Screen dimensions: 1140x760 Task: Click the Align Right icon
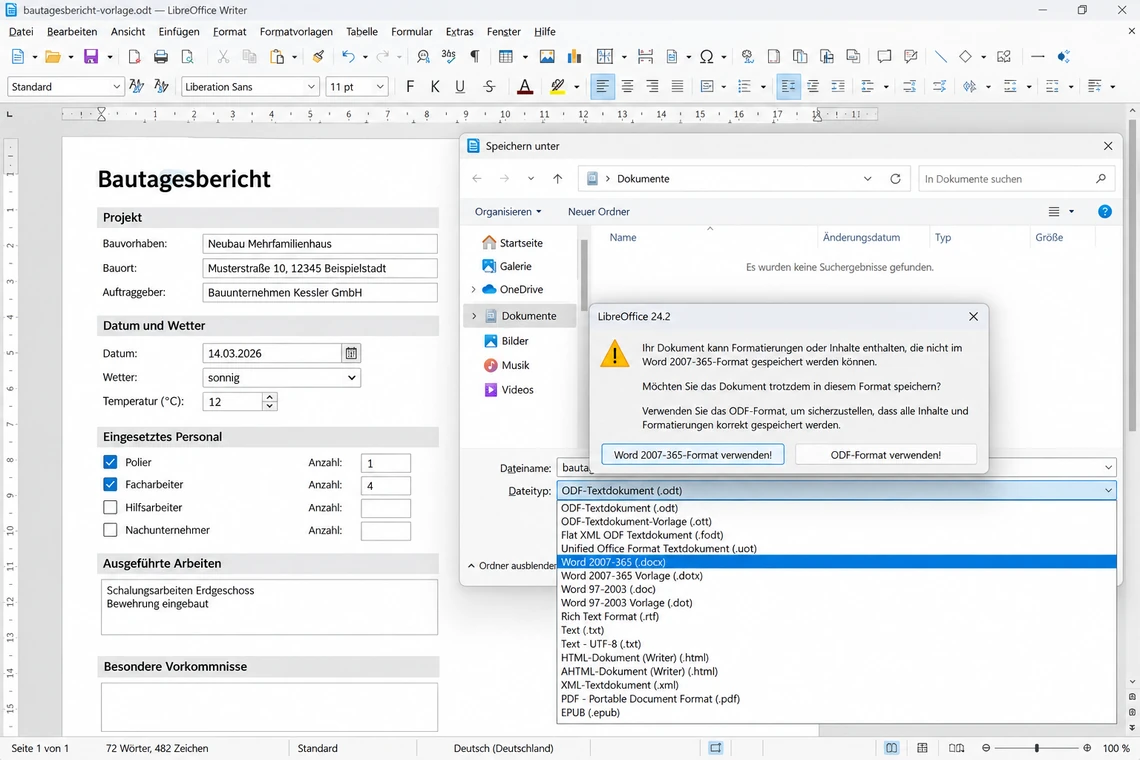[x=652, y=87]
